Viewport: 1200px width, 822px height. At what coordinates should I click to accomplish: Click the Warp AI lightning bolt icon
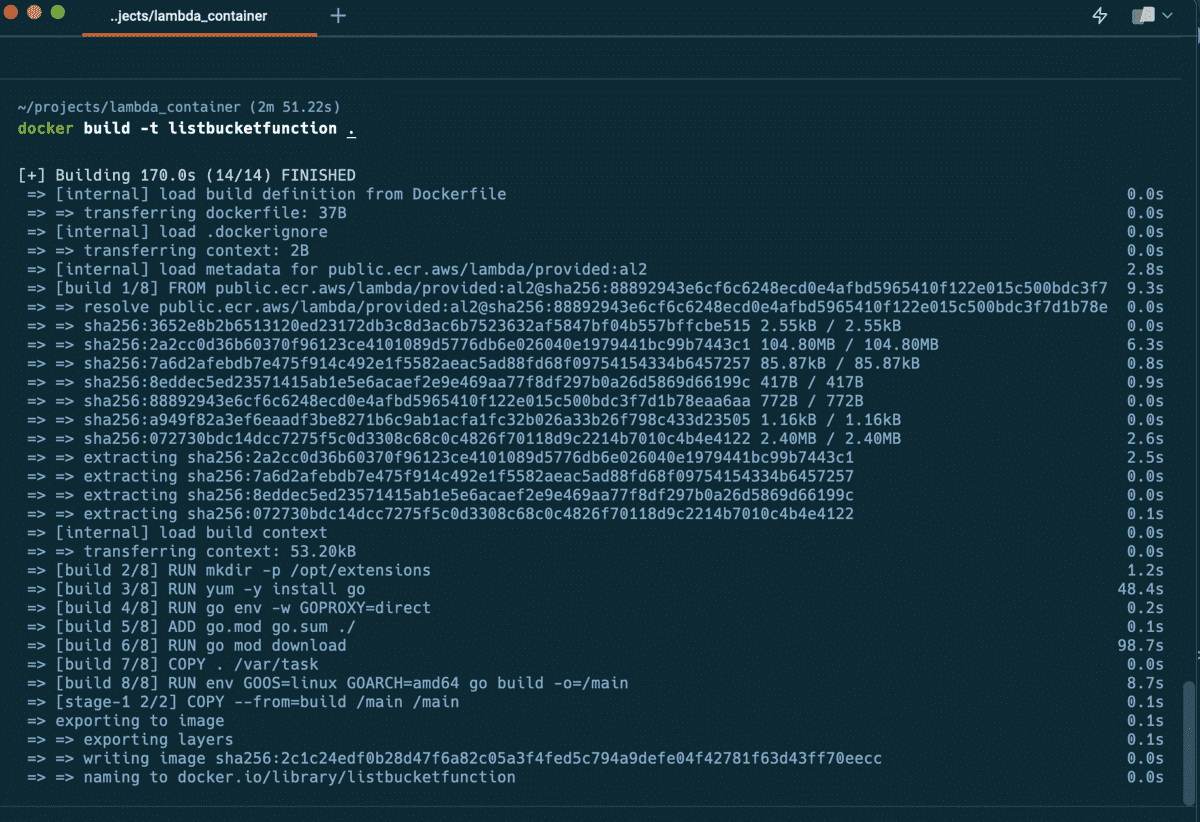[x=1099, y=15]
